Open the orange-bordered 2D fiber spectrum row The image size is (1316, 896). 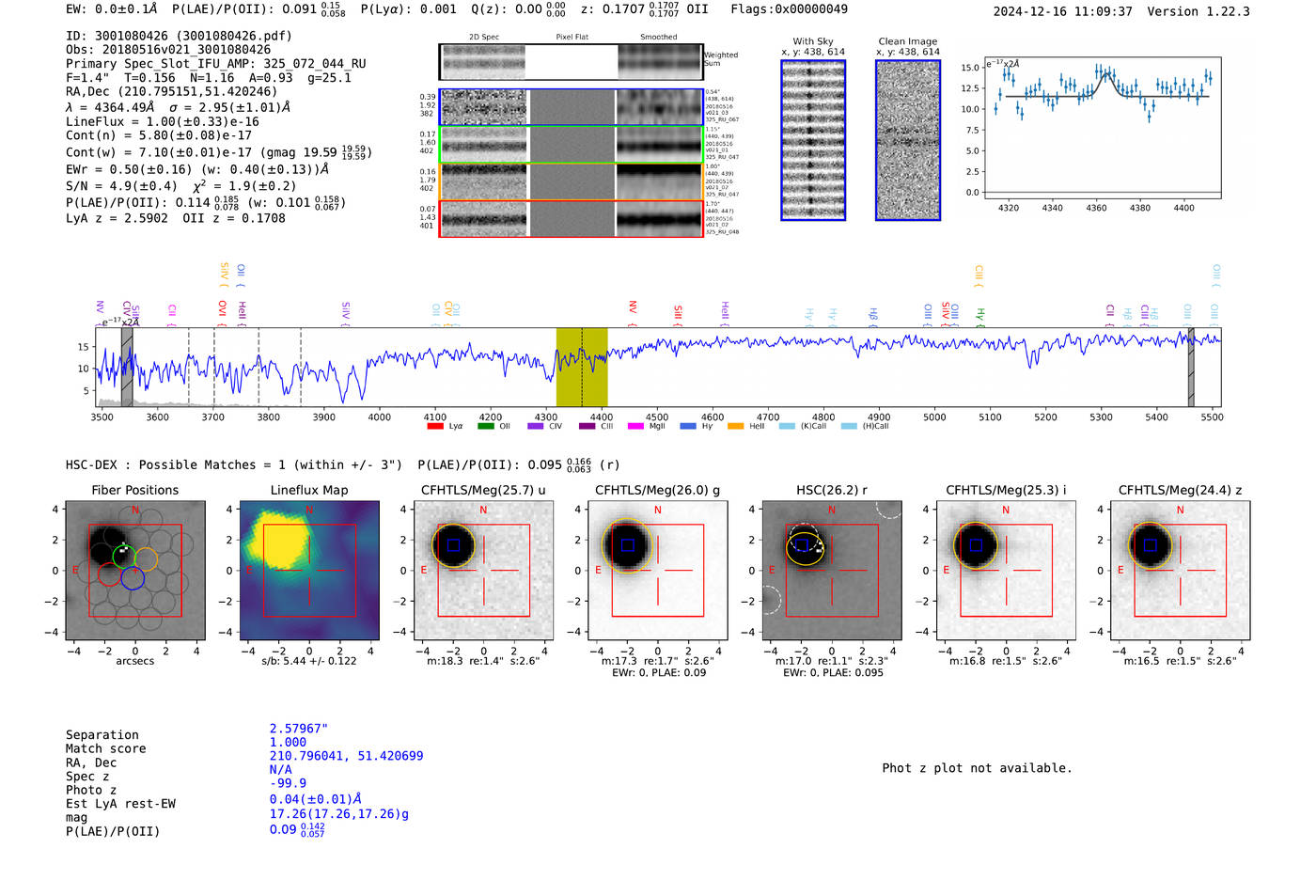point(571,181)
